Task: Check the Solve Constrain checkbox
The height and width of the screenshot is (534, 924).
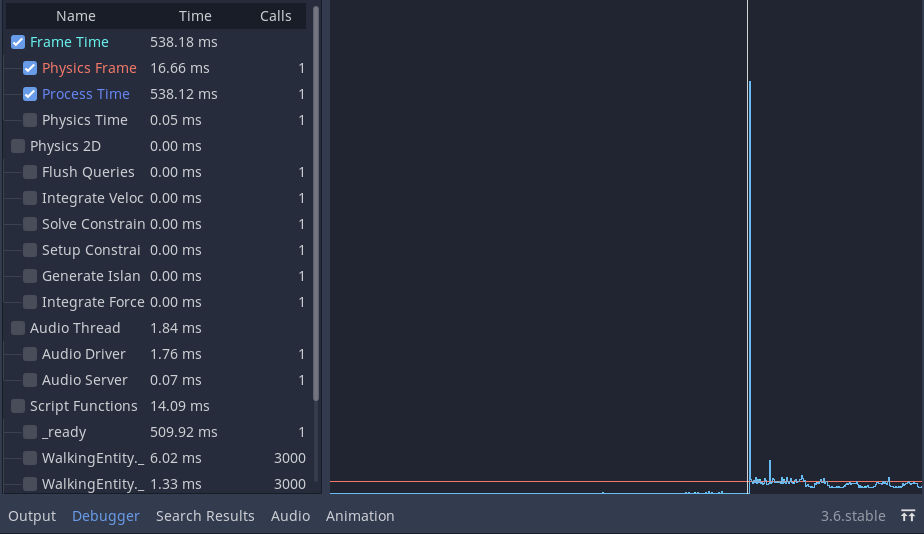Action: (x=29, y=223)
